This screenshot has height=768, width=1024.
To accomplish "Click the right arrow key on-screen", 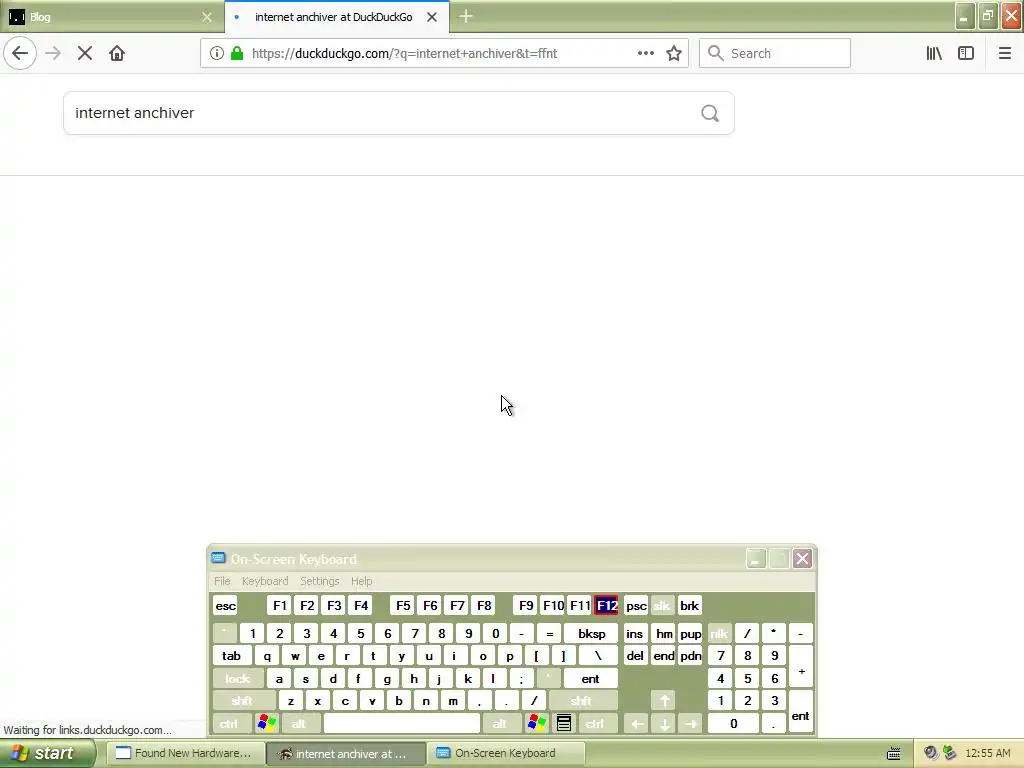I will tap(691, 724).
